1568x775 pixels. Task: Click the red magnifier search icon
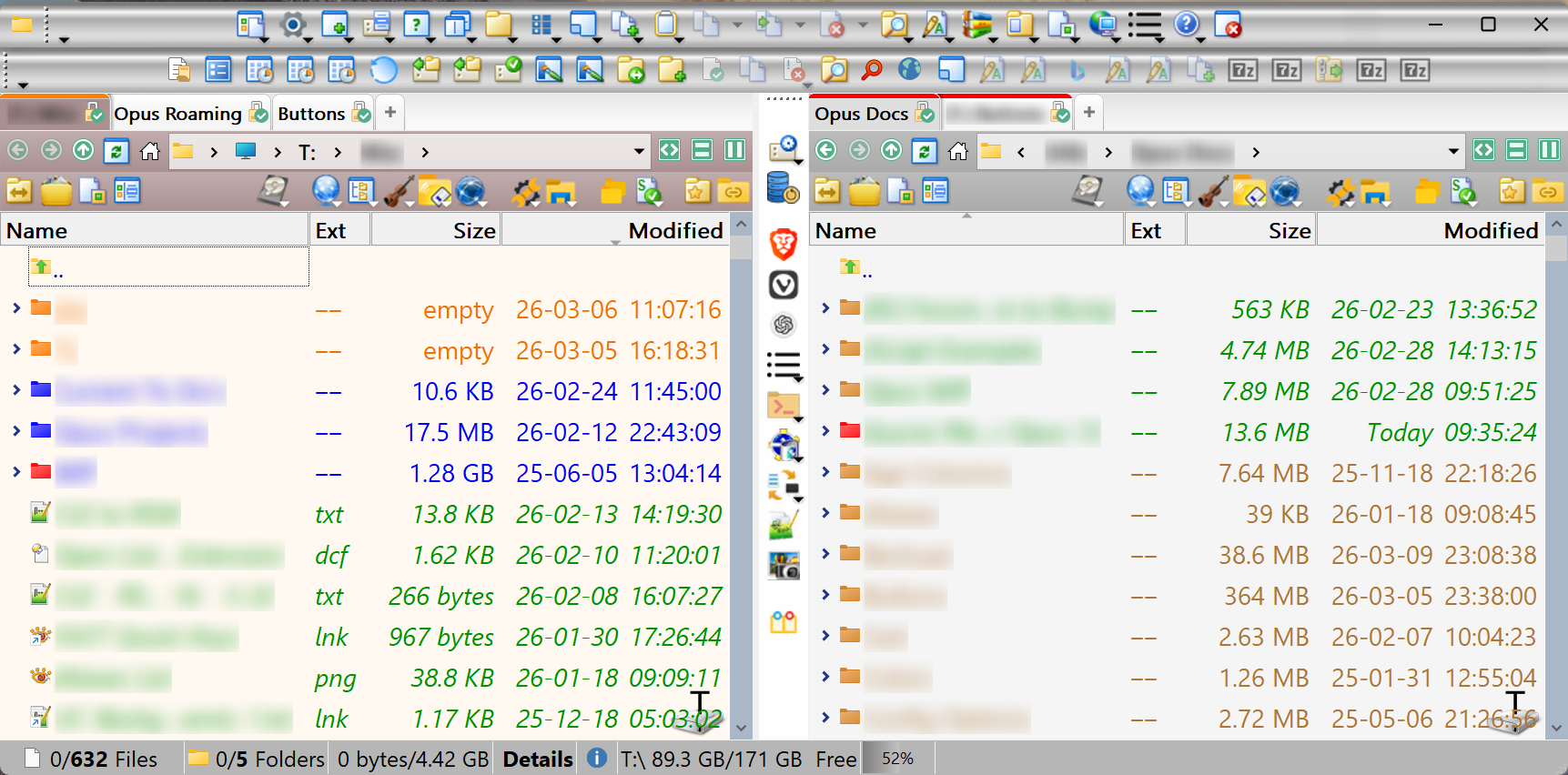coord(872,70)
